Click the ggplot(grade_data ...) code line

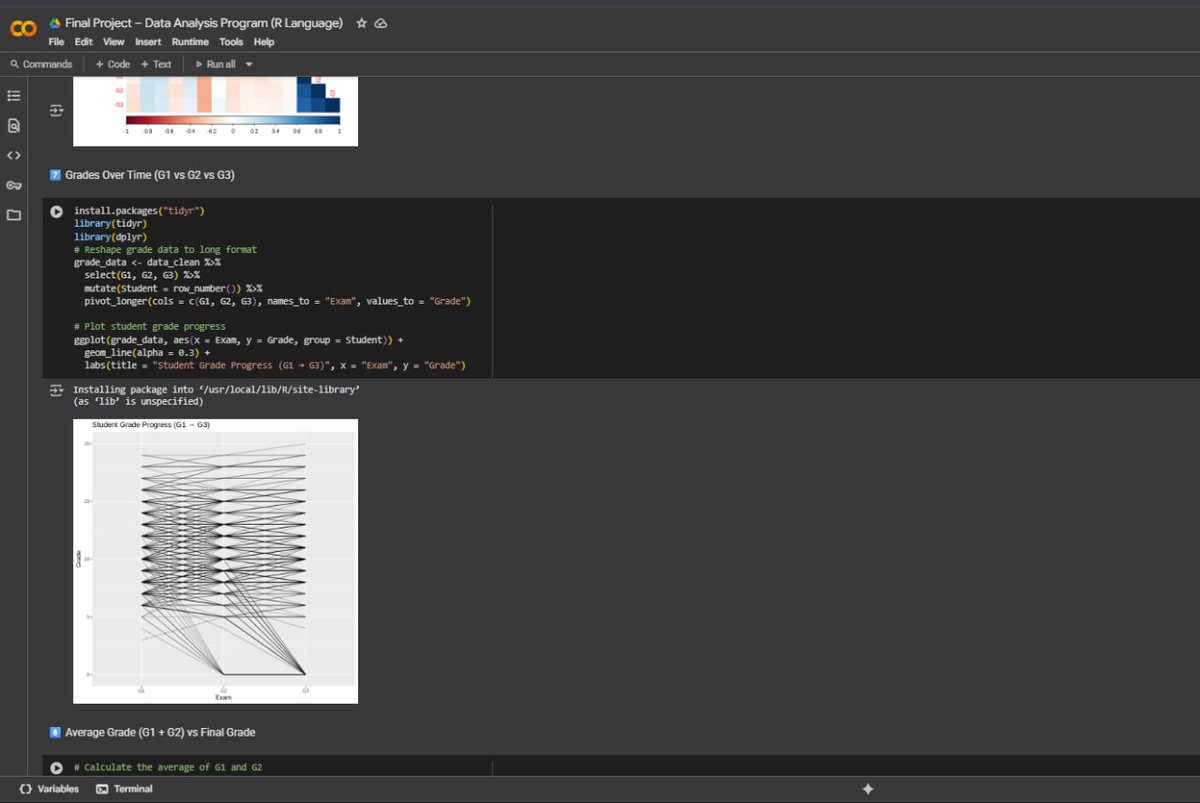pos(238,340)
